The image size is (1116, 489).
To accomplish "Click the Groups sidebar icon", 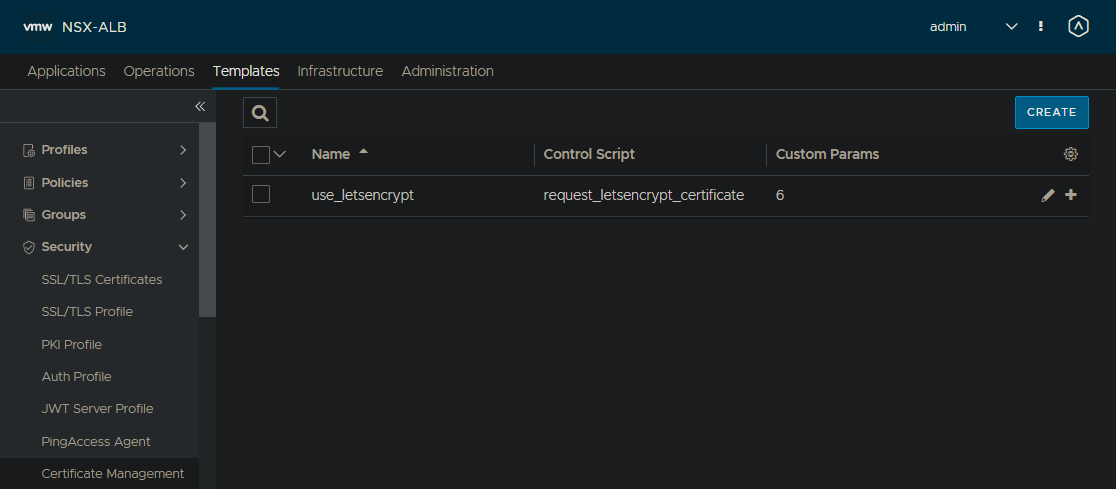I will (29, 215).
